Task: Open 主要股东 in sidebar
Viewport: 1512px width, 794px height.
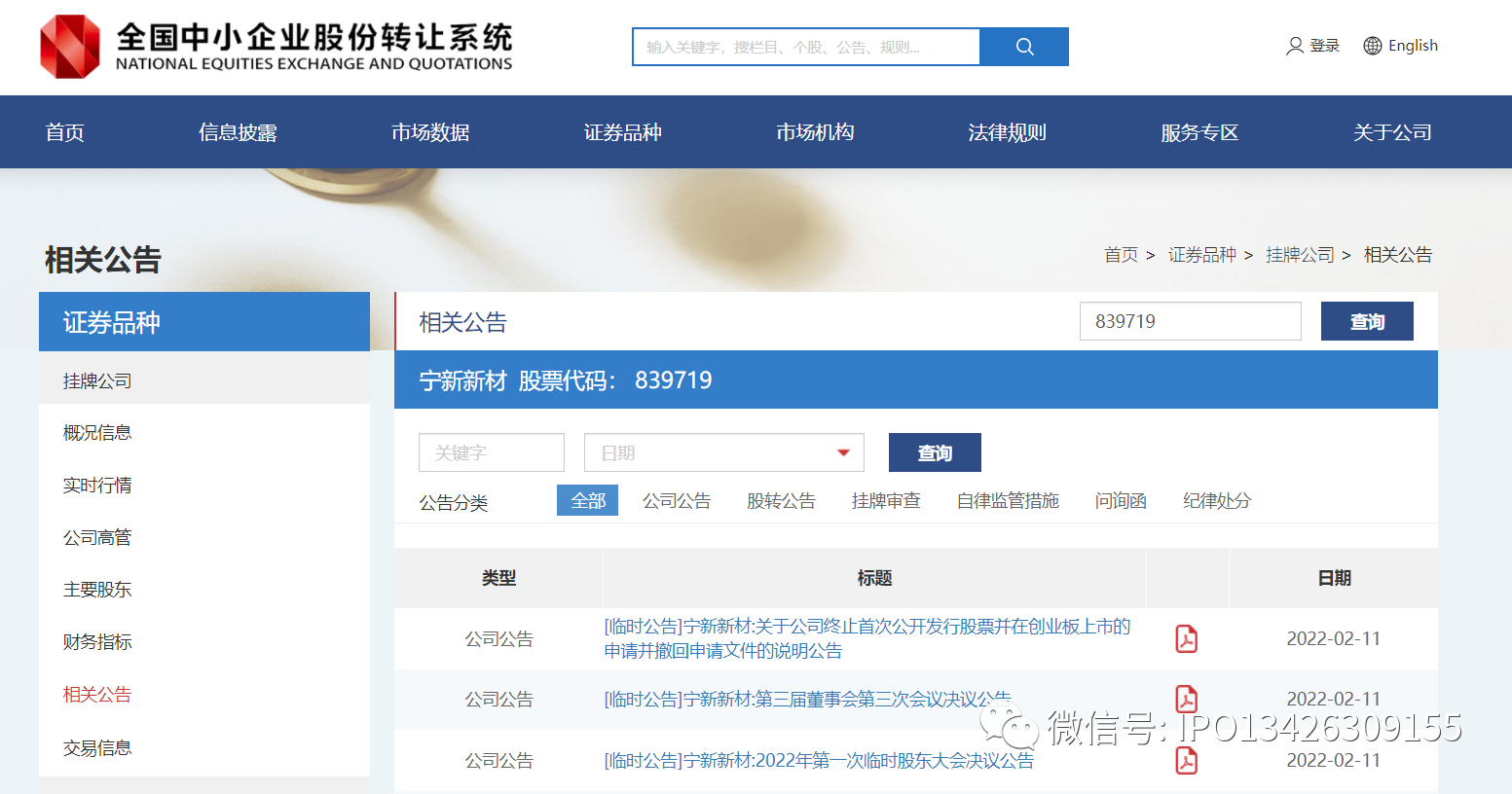Action: 97,589
